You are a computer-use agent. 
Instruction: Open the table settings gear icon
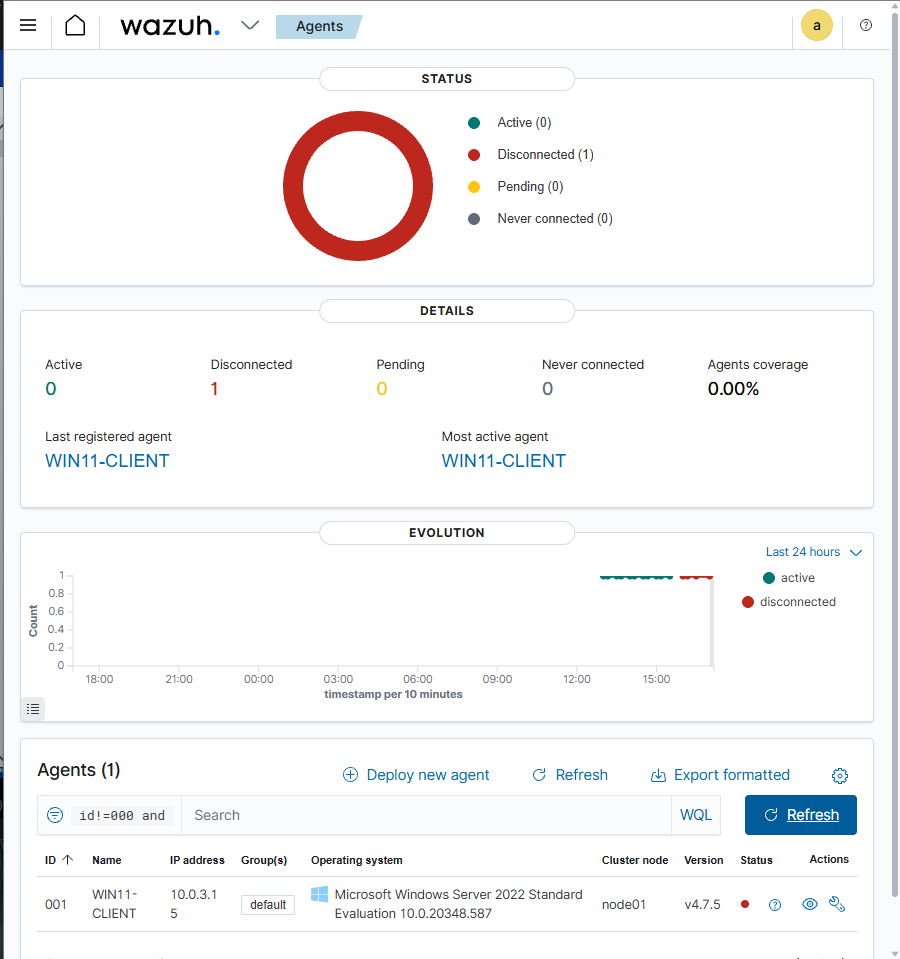pos(839,776)
